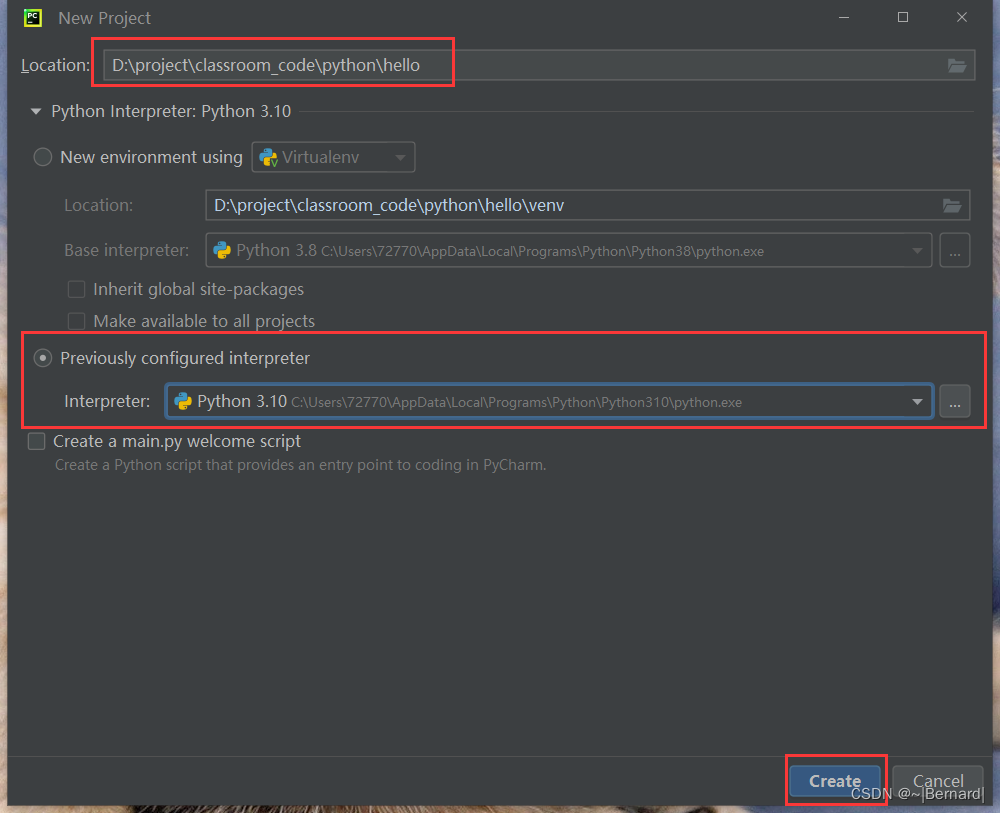Click ellipsis button next to Interpreter
Image resolution: width=1000 pixels, height=813 pixels.
click(955, 402)
